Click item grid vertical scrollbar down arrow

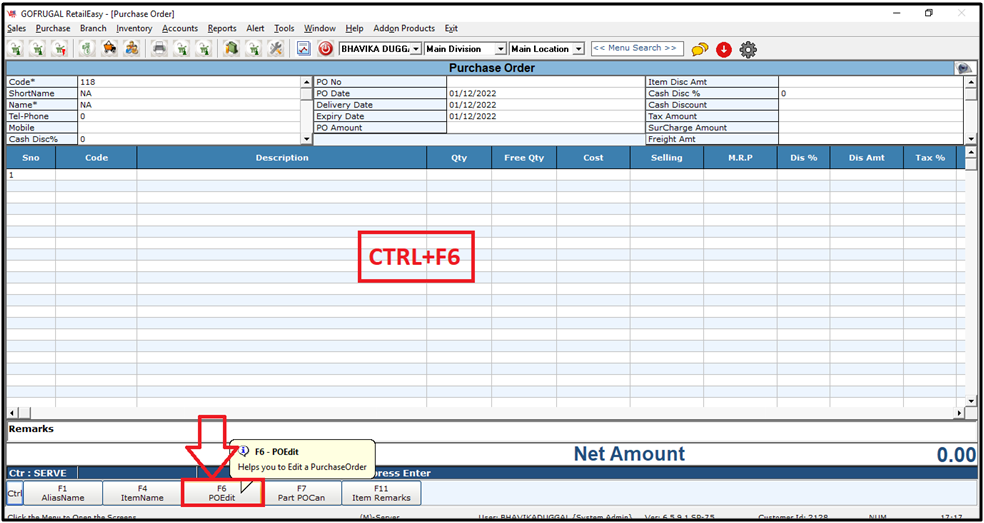pos(971,401)
